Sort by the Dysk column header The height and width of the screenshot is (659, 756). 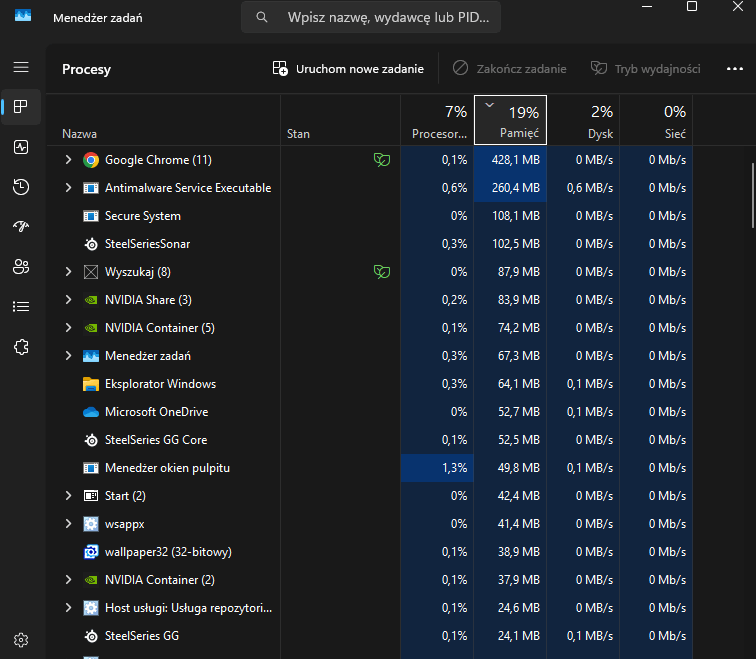[583, 120]
